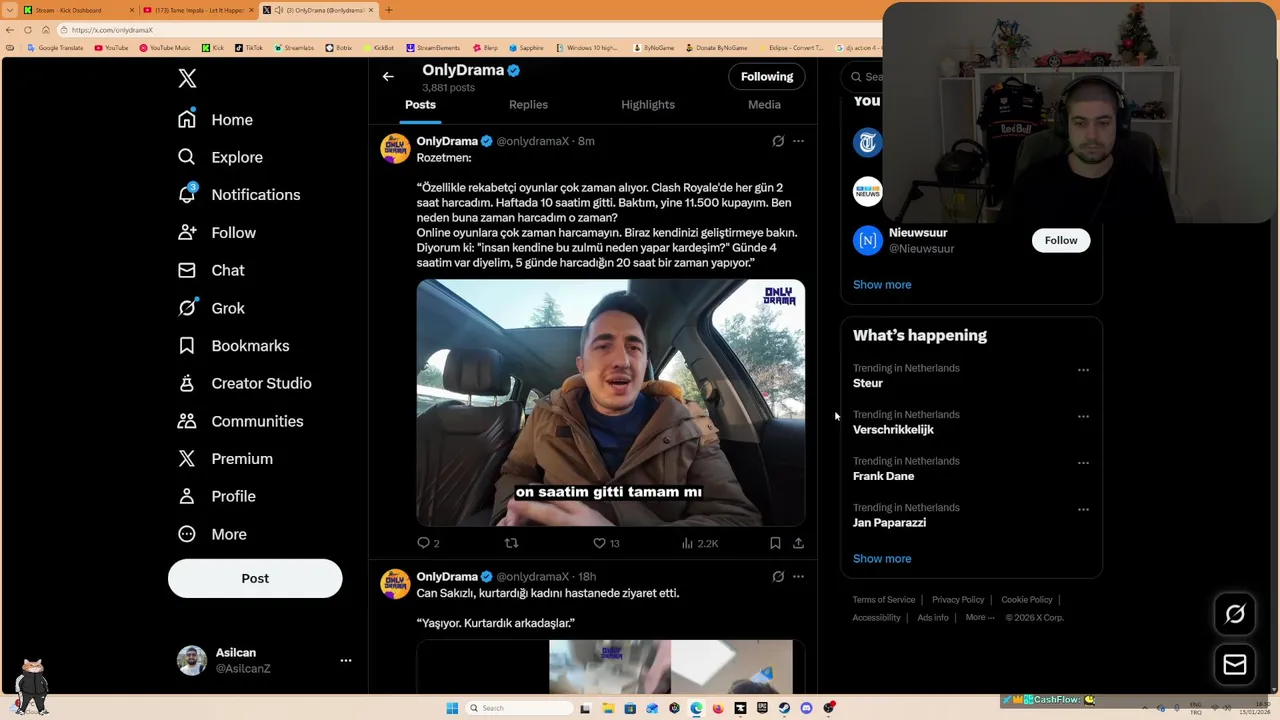Screen dimensions: 1280x720
Task: Open Explore from the sidebar
Action: (x=220, y=157)
